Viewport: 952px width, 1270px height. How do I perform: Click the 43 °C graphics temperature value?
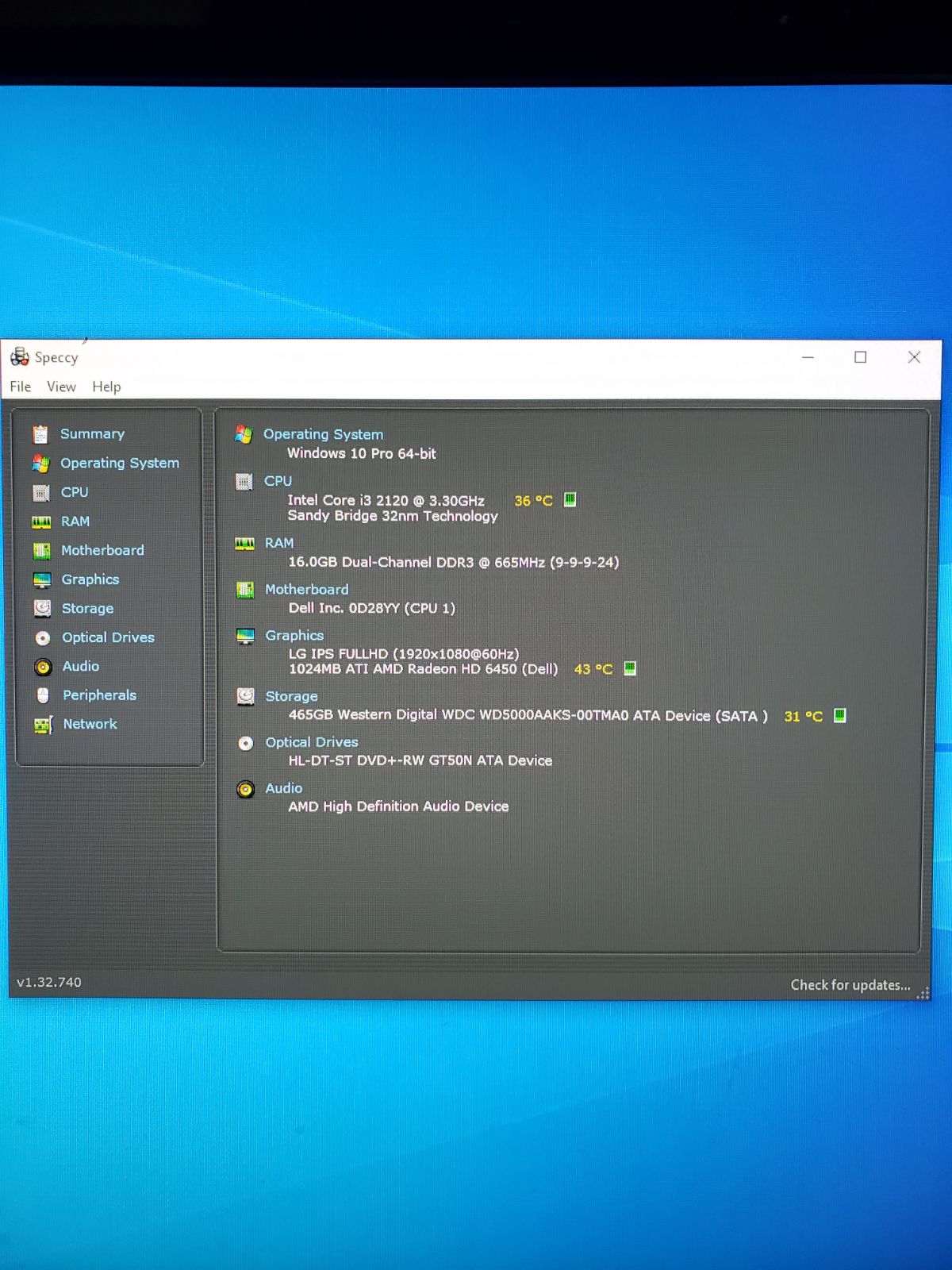pos(593,669)
